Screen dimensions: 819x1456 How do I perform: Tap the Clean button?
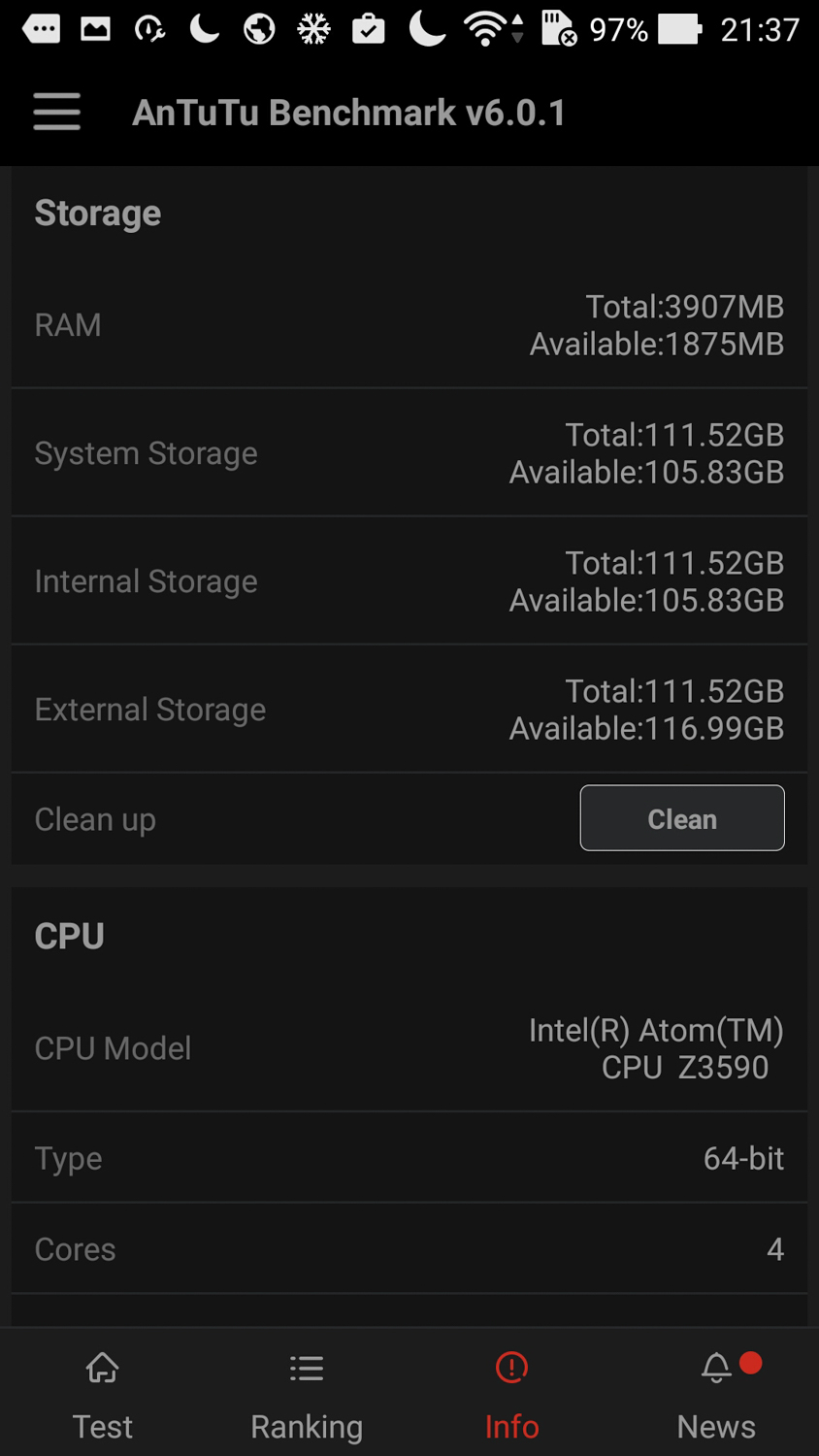(x=681, y=818)
